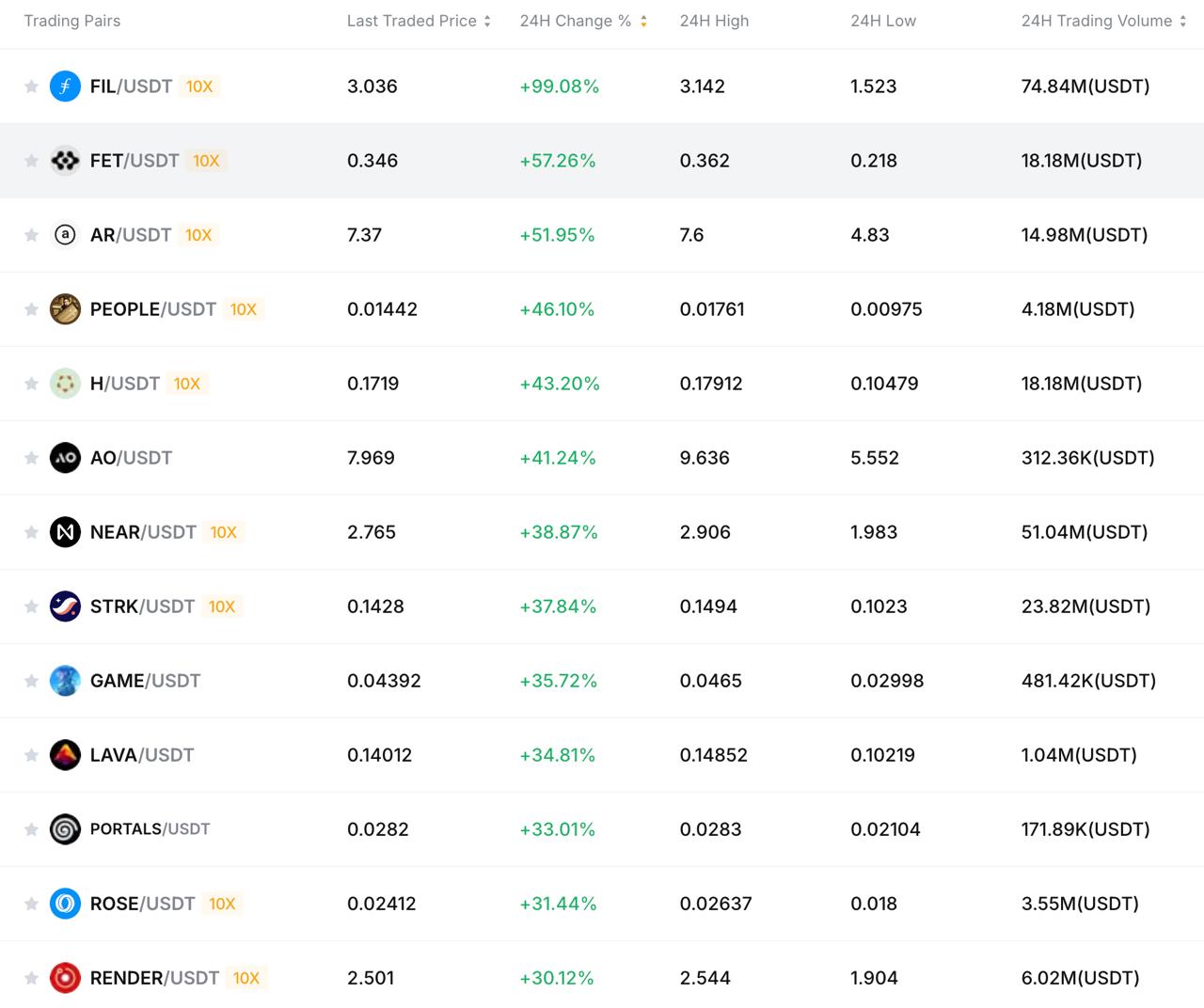Viewport: 1204px width, 1008px height.
Task: Click the FET token logo icon
Action: coord(65,161)
